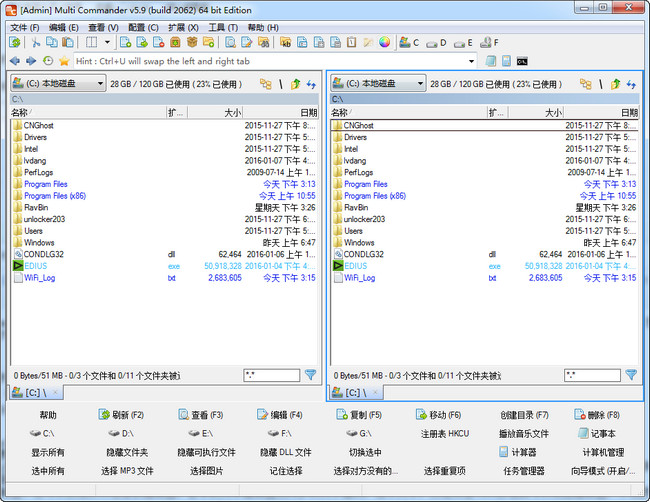Screen dimensions: 650x502
Task: Click left panel swap panels arrows icon
Action: pyautogui.click(x=311, y=85)
